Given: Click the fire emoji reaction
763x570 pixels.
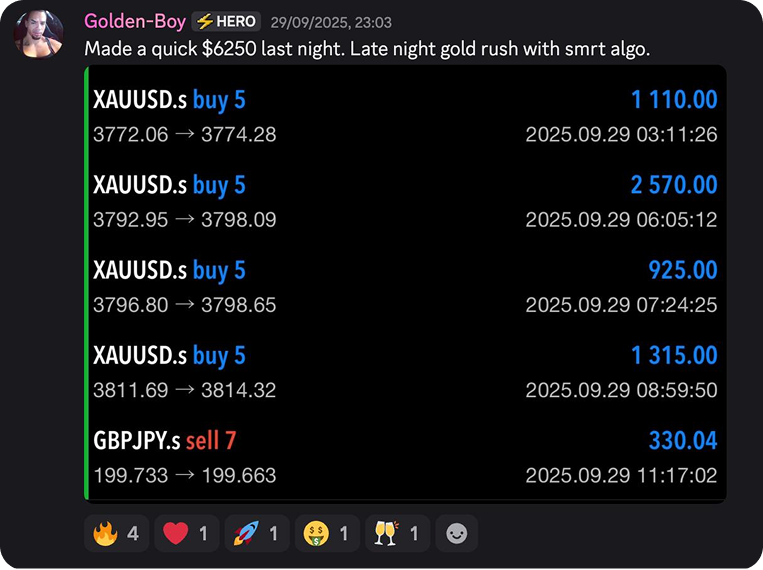Looking at the screenshot, I should tap(116, 533).
